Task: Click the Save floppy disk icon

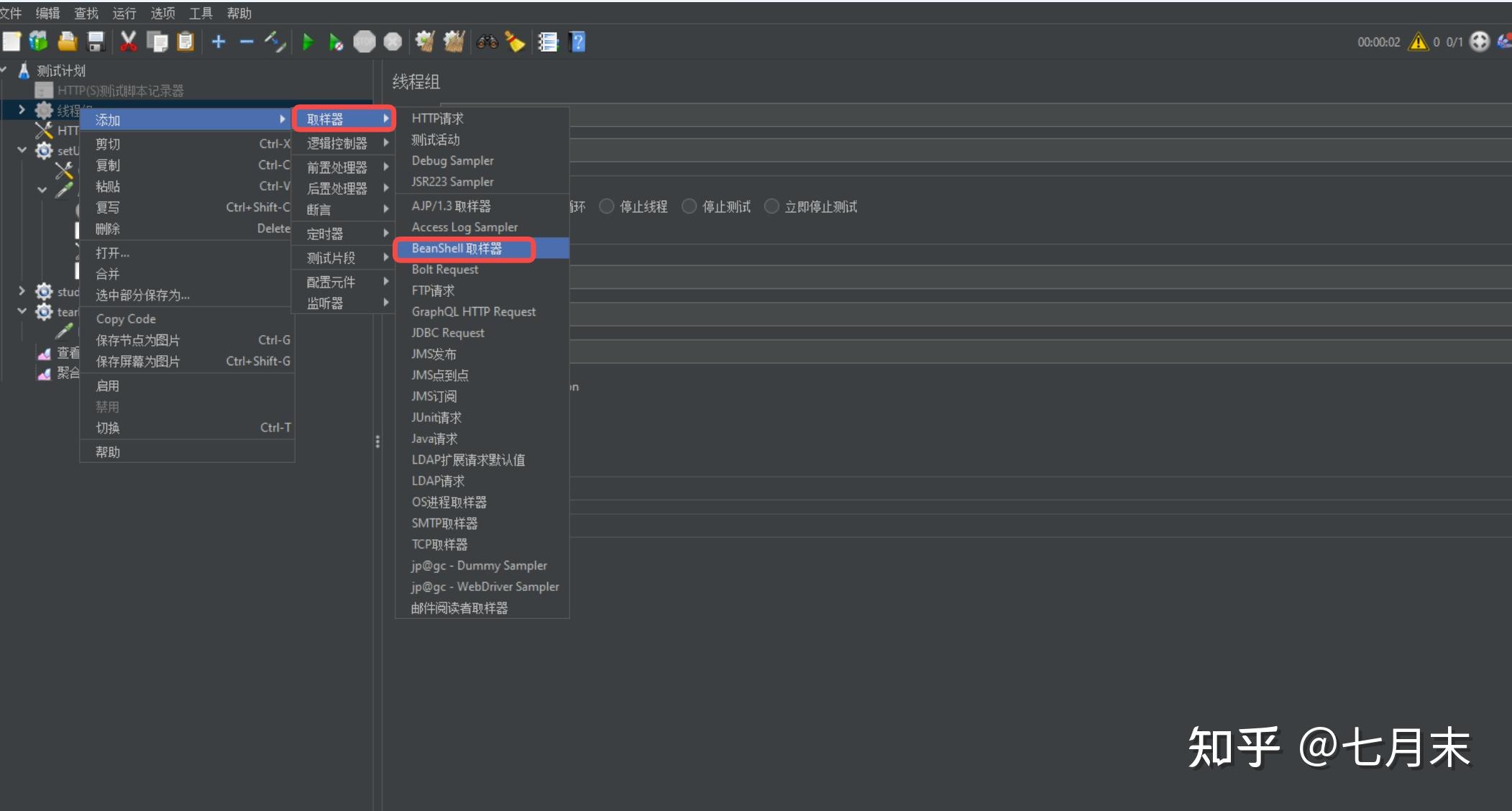Action: (x=96, y=42)
